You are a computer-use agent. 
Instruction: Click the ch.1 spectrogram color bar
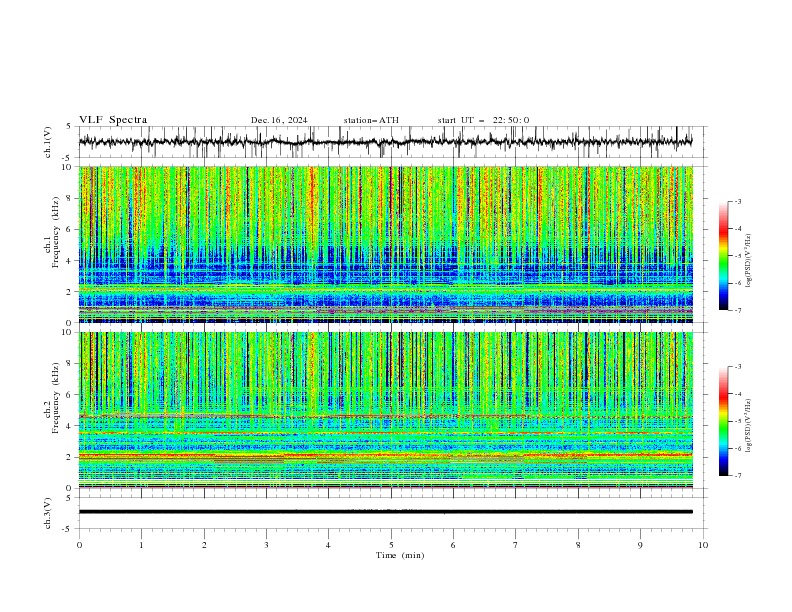tap(724, 256)
